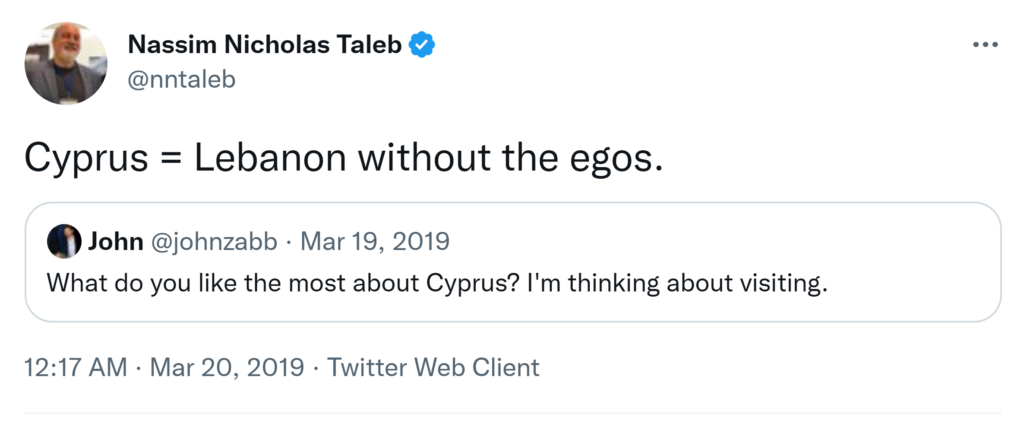Click the name John in quoted tweet
Image resolution: width=1024 pixels, height=440 pixels.
point(116,241)
